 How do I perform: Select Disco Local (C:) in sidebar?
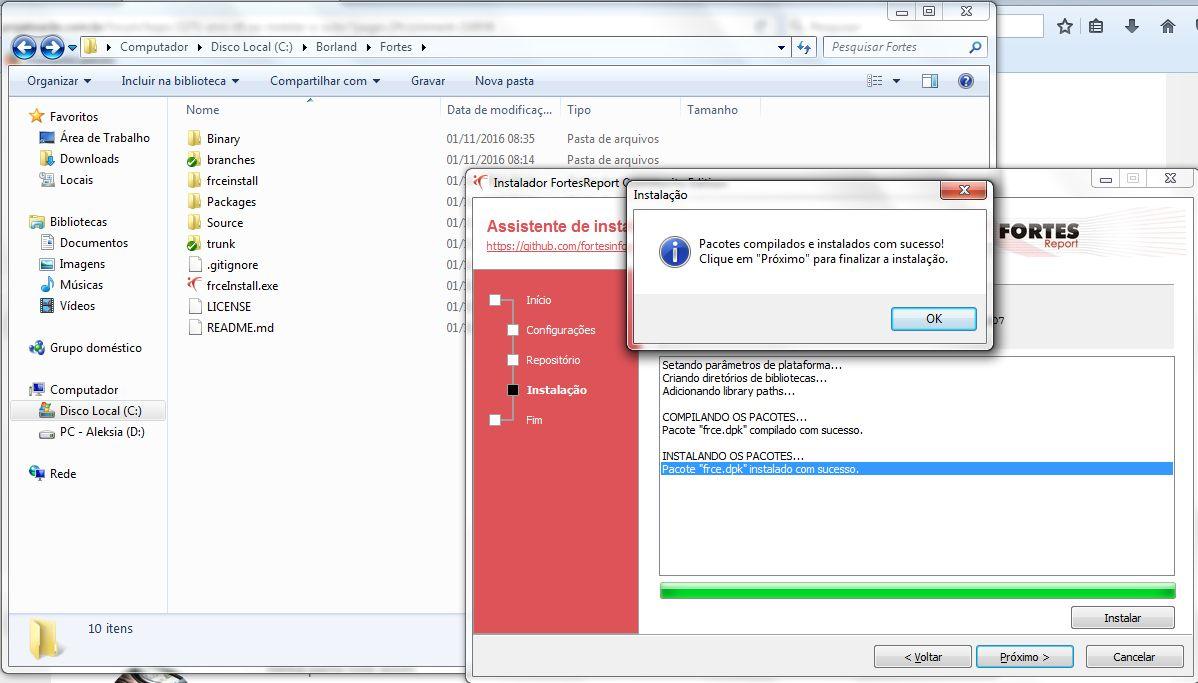point(100,410)
